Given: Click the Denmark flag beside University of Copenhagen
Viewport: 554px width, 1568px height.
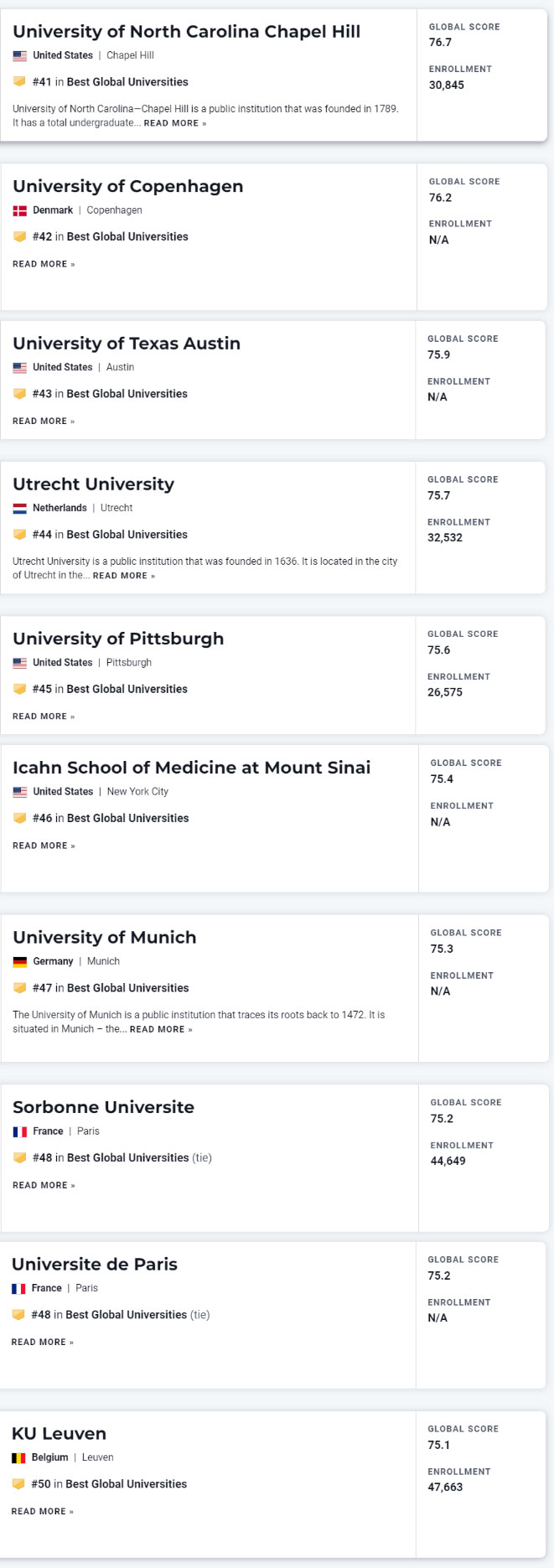Looking at the screenshot, I should [20, 210].
